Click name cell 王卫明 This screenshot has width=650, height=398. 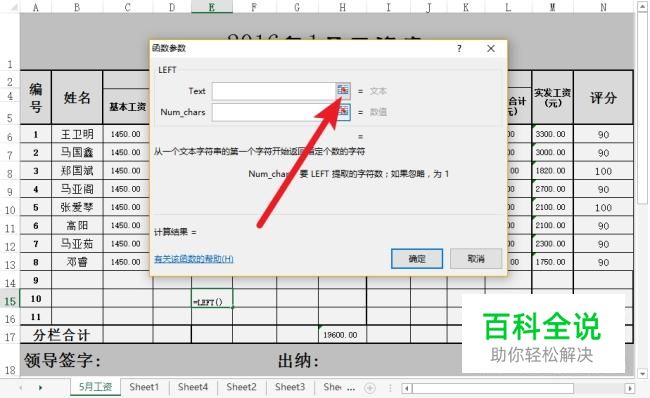pyautogui.click(x=77, y=134)
